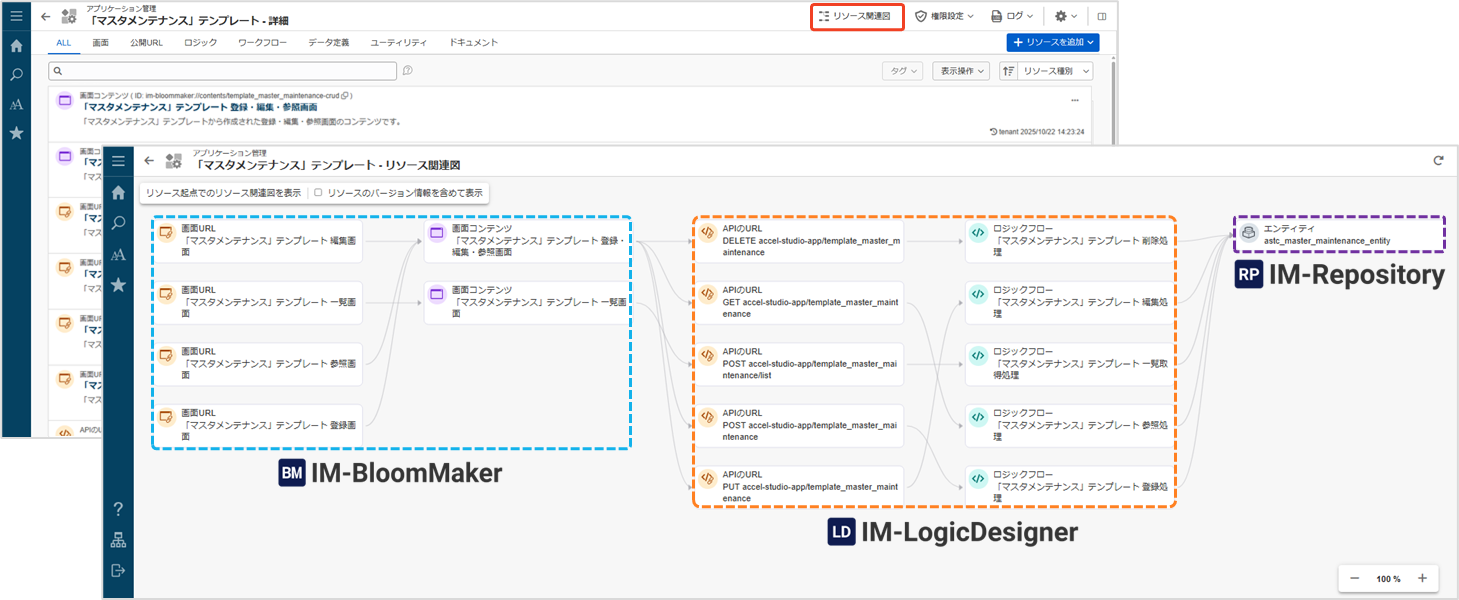1459x600 pixels.
Task: Open the sitemap icon in lower sidebar
Action: (x=118, y=540)
